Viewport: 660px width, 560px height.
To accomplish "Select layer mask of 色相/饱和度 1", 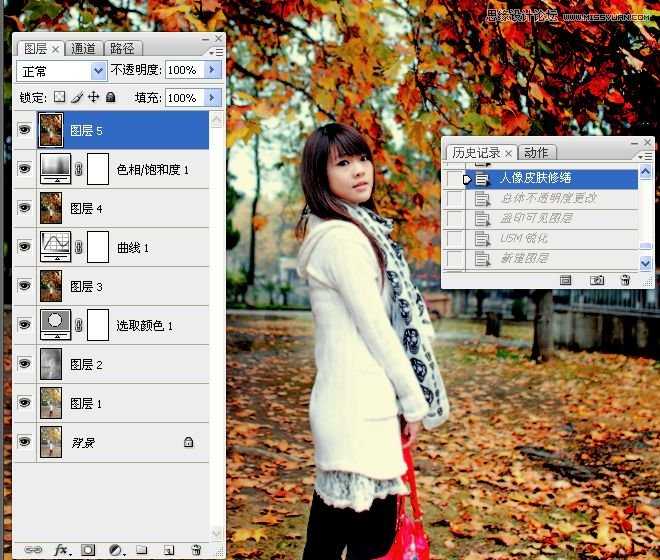I will [98, 169].
